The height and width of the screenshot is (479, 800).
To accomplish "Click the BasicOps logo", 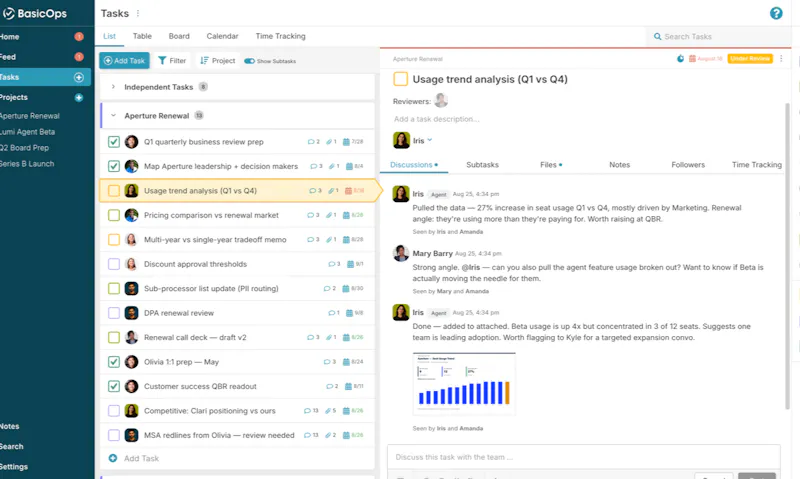I will [x=35, y=13].
